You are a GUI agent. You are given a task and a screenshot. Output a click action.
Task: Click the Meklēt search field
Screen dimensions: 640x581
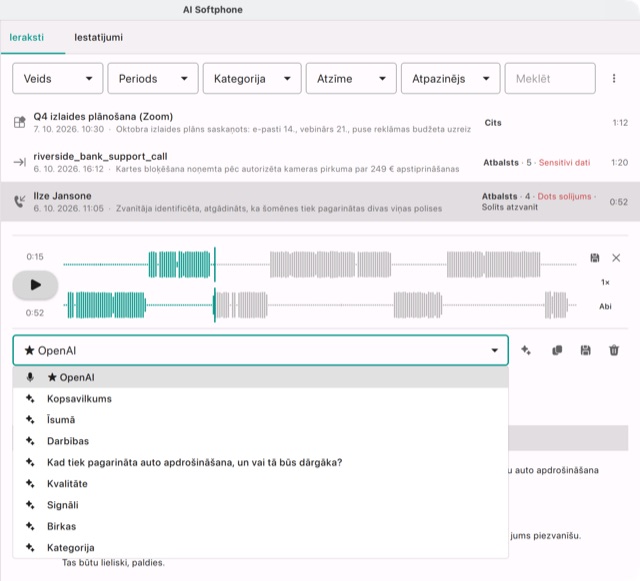(550, 78)
